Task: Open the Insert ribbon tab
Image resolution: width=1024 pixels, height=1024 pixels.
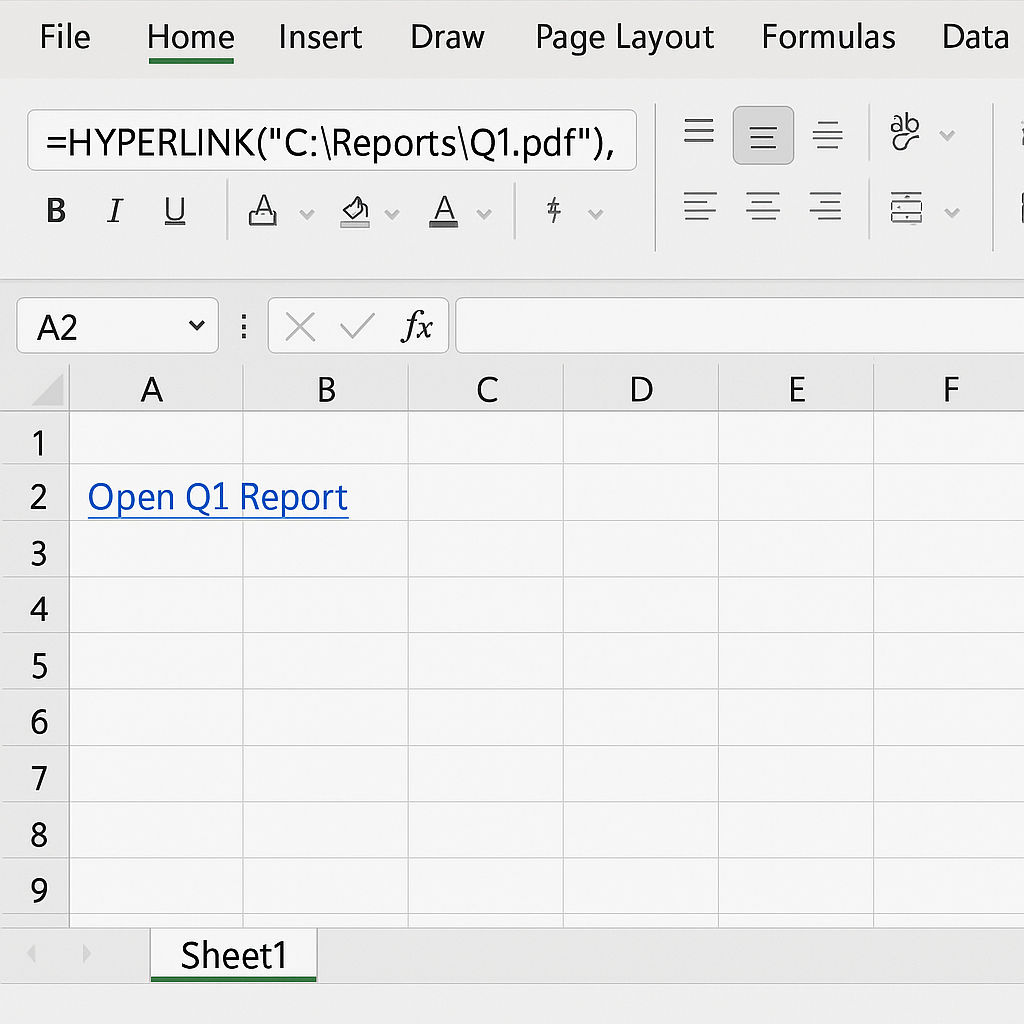Action: tap(320, 38)
